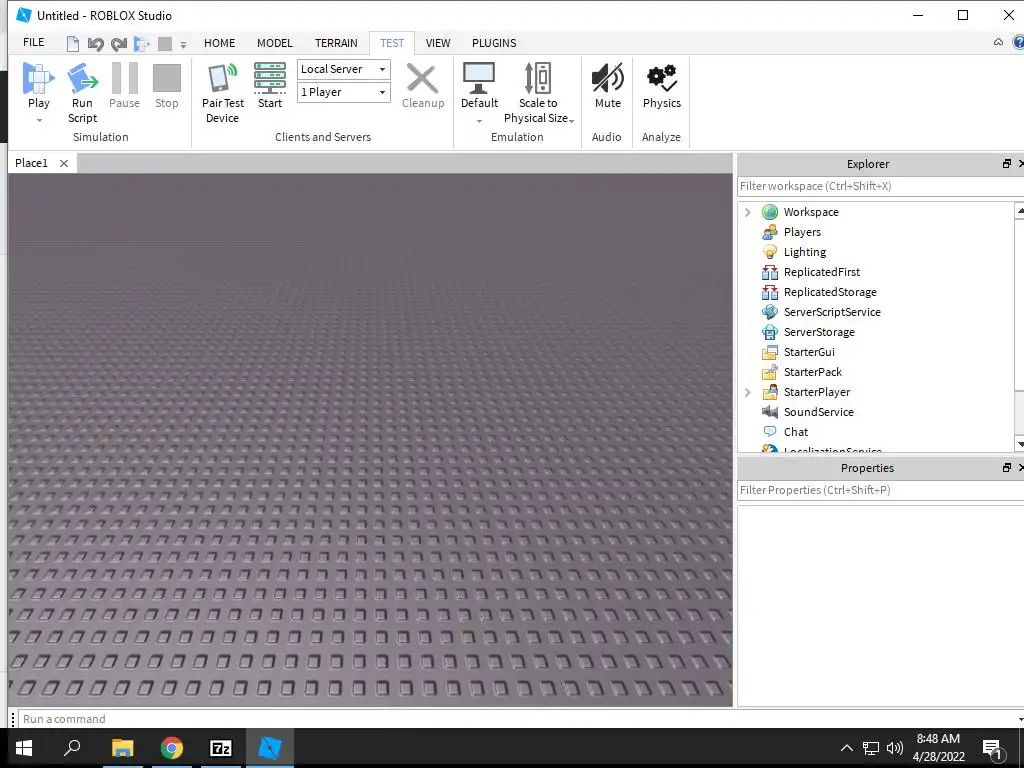Select StarterPack in Explorer
Viewport: 1024px width, 768px height.
point(812,372)
